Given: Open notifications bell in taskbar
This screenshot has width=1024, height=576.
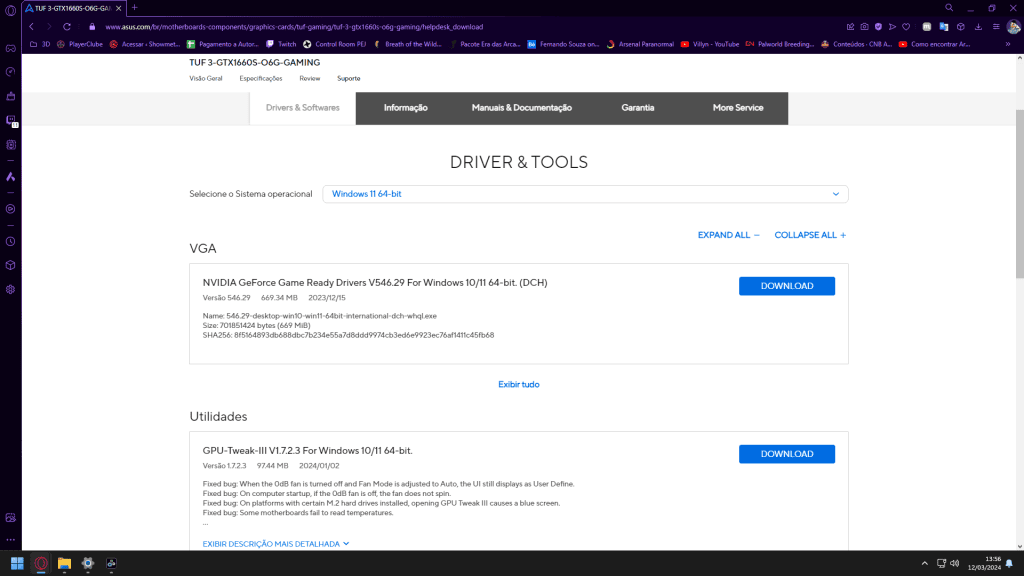Looking at the screenshot, I should click(1009, 564).
